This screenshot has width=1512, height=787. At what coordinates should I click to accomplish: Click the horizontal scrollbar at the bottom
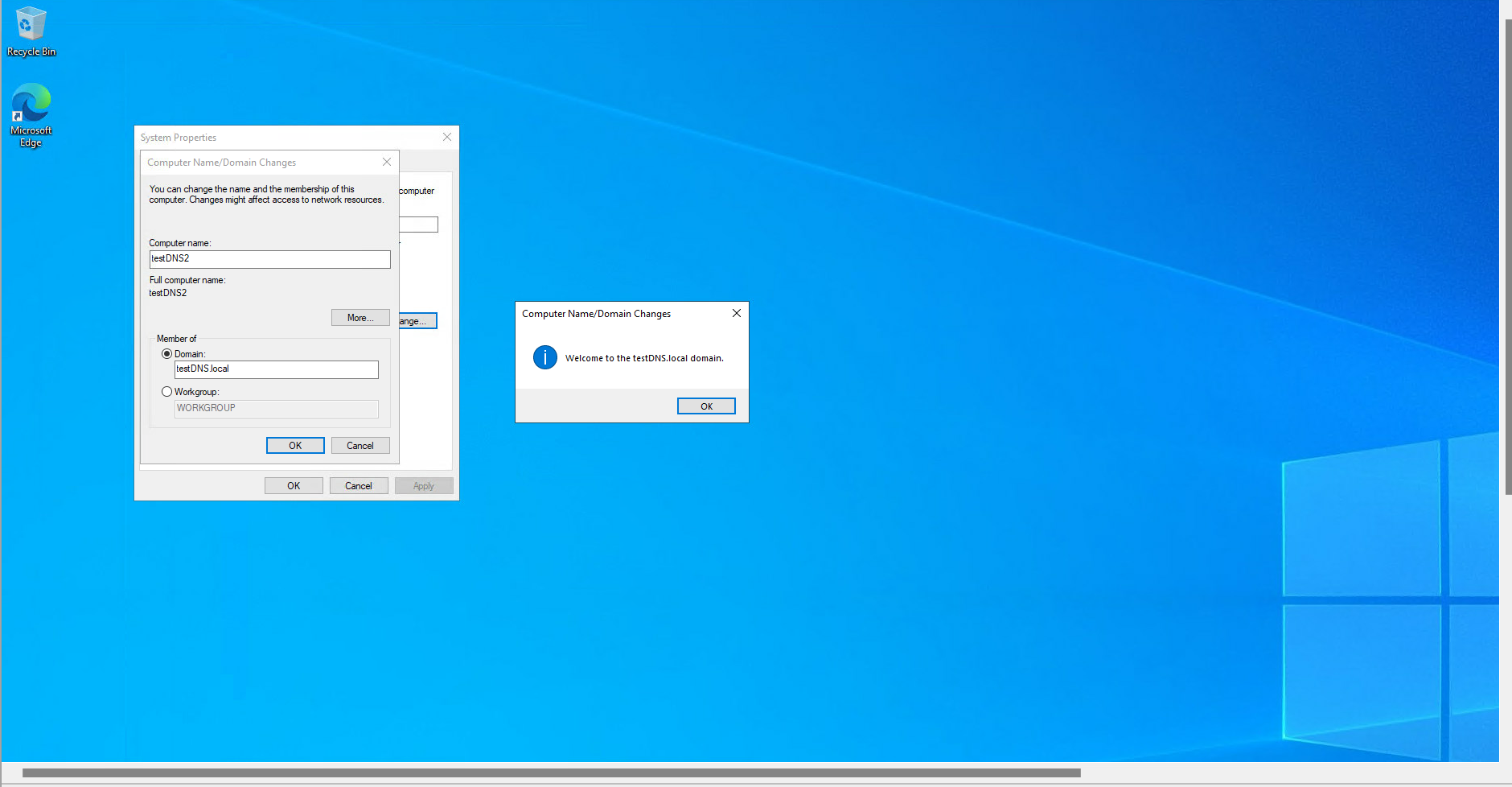[x=551, y=773]
